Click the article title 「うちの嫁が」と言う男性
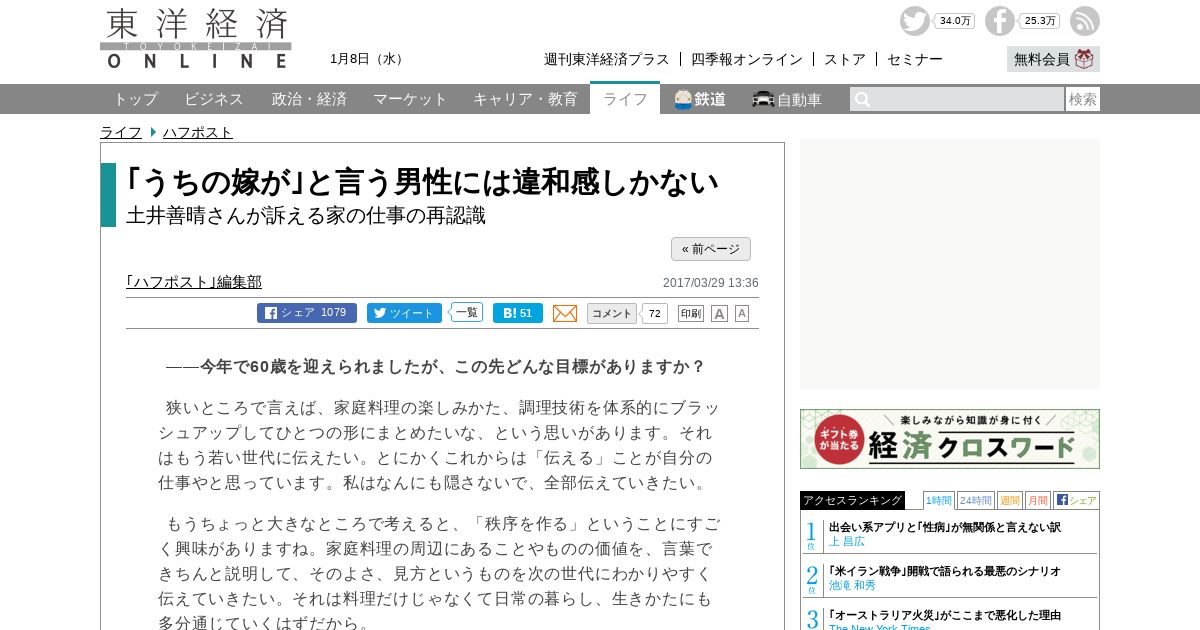This screenshot has height=630, width=1200. pos(423,182)
